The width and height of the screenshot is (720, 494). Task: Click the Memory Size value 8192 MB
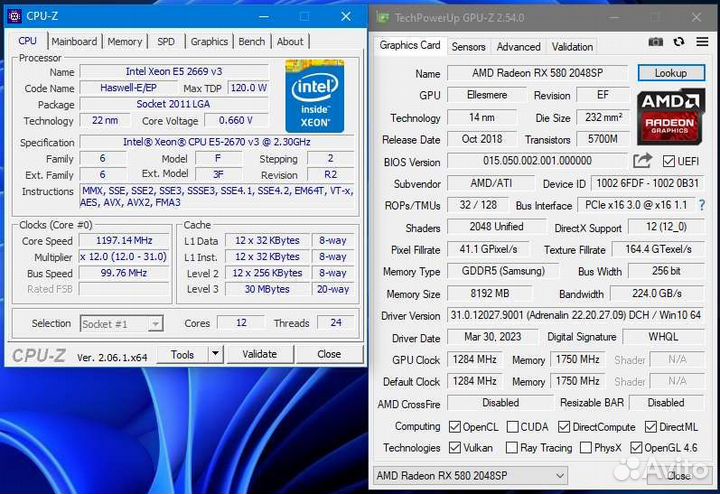pyautogui.click(x=489, y=293)
